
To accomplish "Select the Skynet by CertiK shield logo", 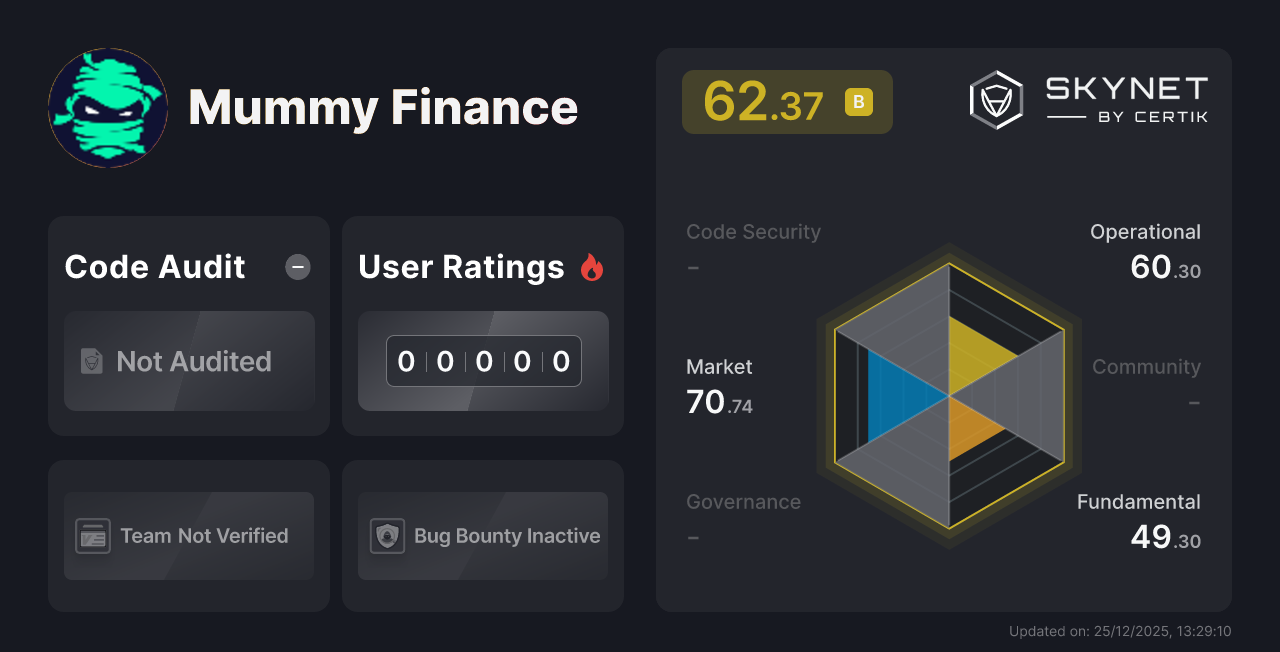I will (x=995, y=98).
